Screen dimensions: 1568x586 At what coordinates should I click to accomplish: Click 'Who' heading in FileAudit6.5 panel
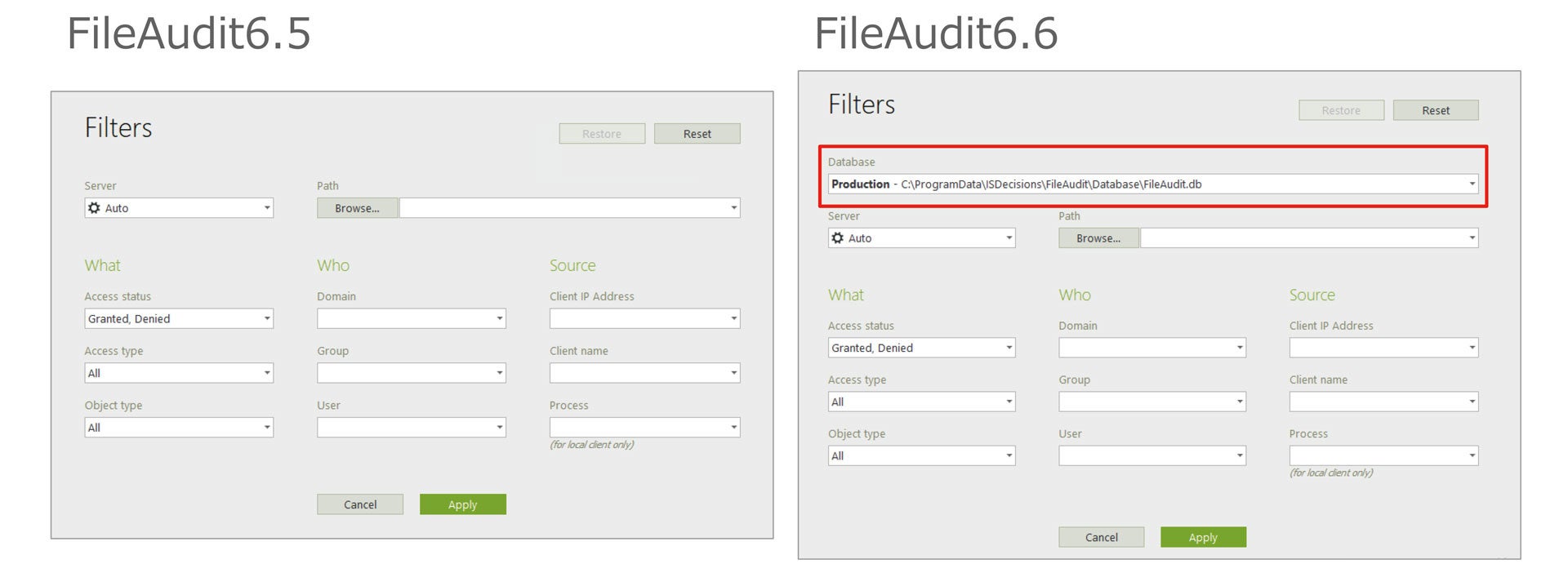point(333,265)
